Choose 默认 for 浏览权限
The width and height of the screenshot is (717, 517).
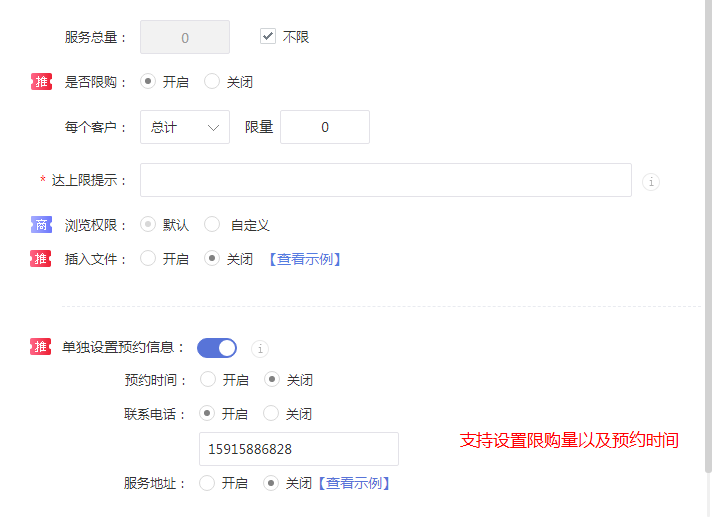pyautogui.click(x=148, y=224)
